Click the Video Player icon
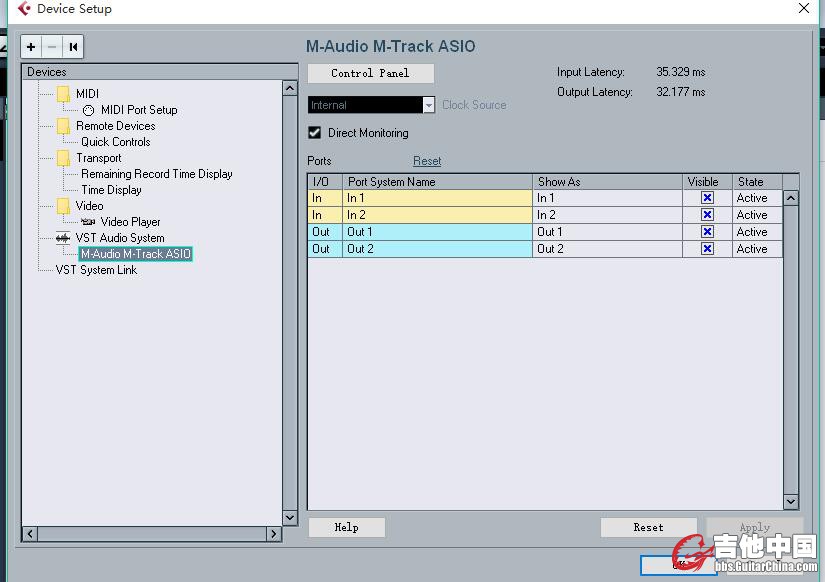 point(88,222)
